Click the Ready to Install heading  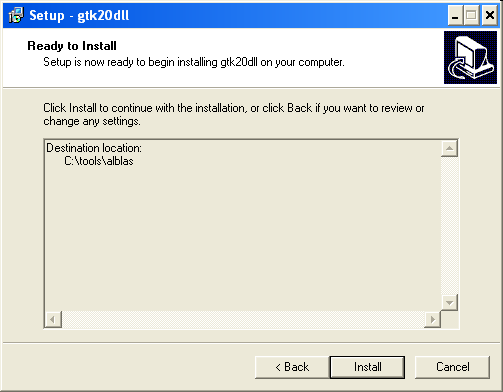pos(72,46)
